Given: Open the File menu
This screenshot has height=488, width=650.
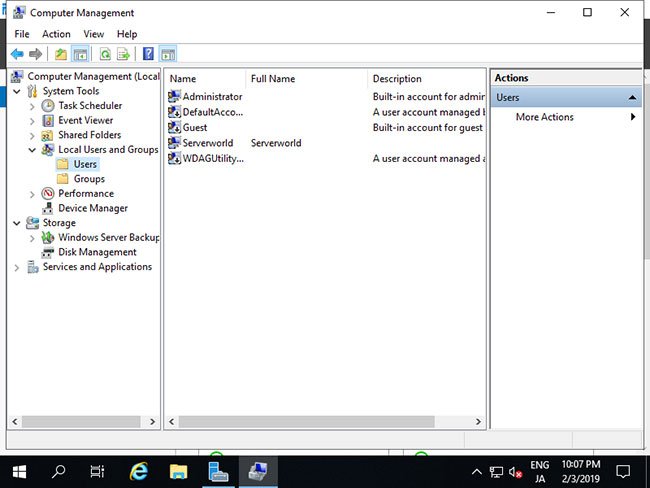Looking at the screenshot, I should point(22,34).
